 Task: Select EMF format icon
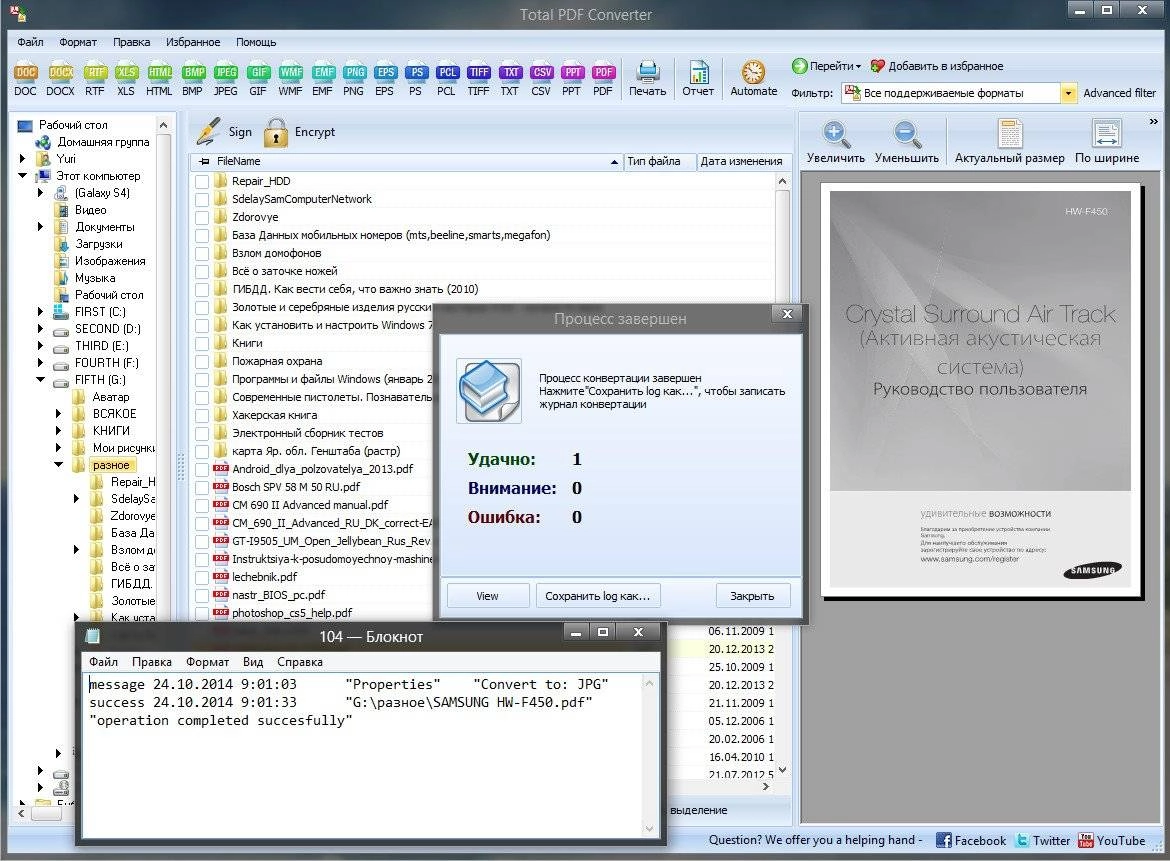(x=322, y=79)
